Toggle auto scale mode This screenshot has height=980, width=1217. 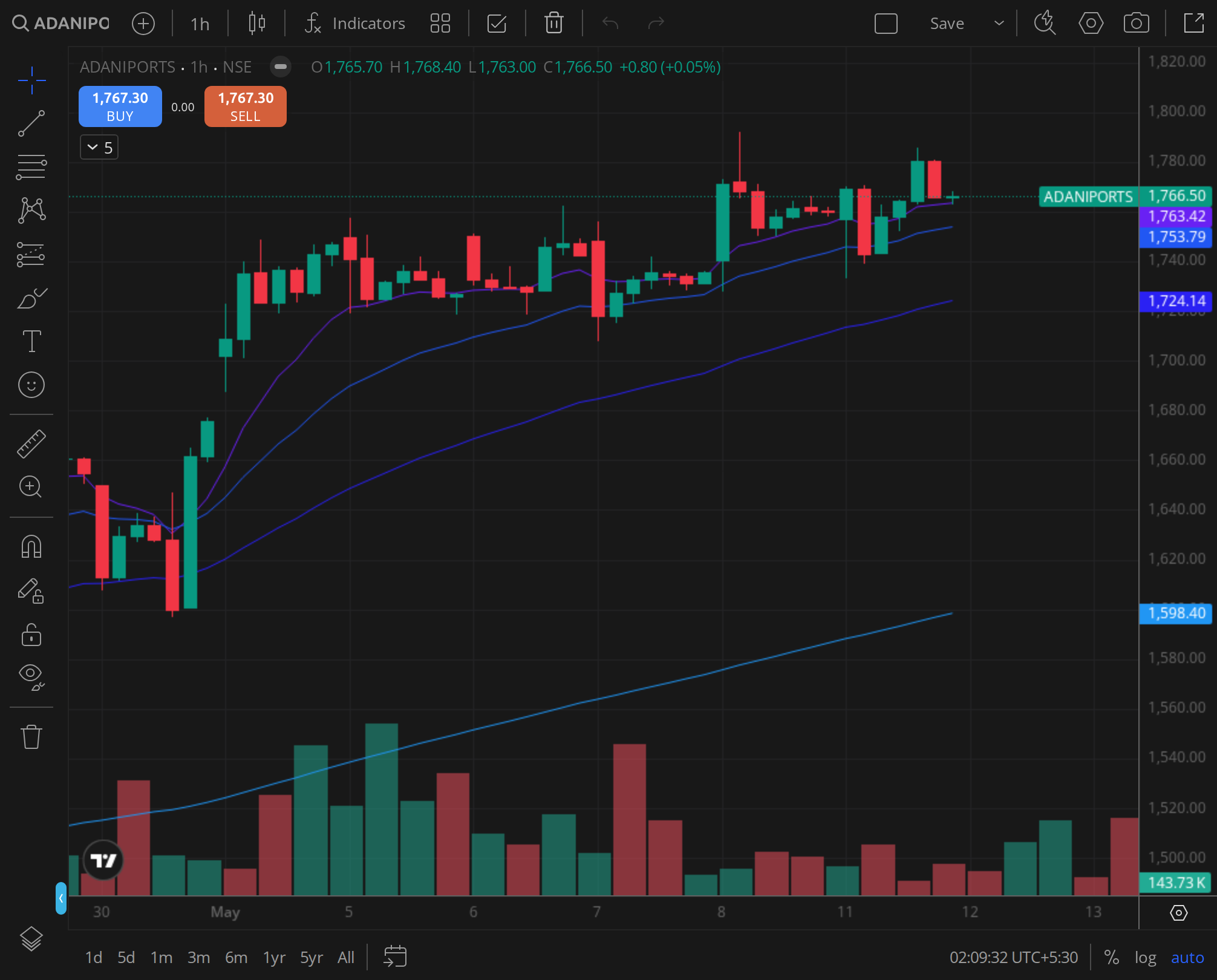[x=1187, y=958]
